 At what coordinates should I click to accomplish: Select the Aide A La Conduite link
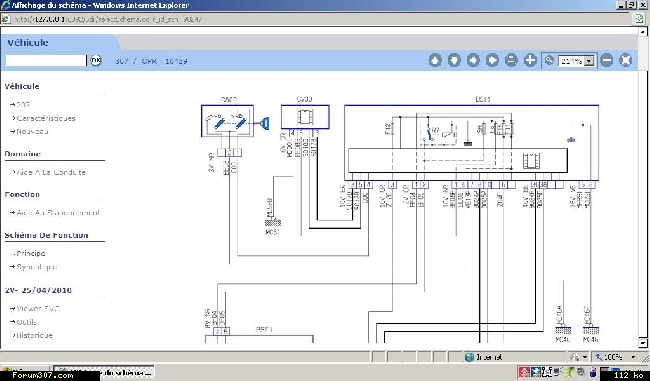(51, 172)
